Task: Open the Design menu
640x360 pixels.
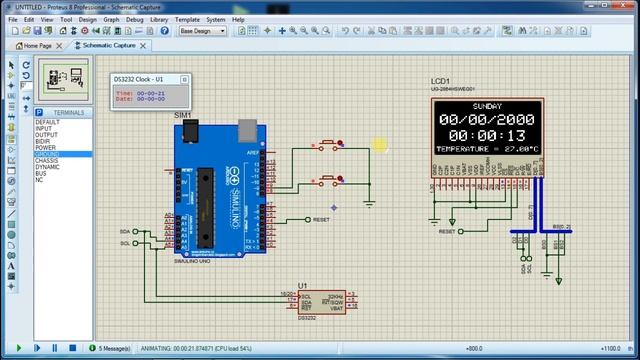Action: 88,20
